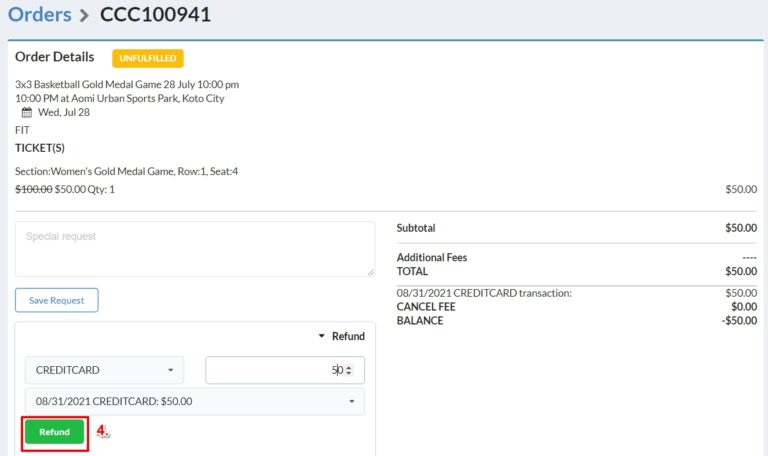This screenshot has height=456, width=768.
Task: Click the green Refund button
Action: click(x=55, y=432)
